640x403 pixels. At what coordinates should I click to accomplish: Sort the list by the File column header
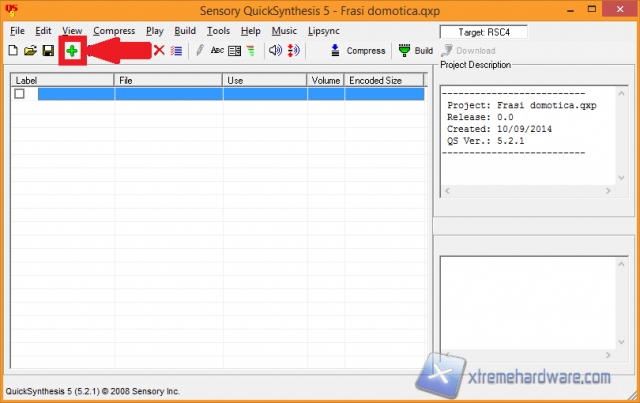click(x=168, y=79)
